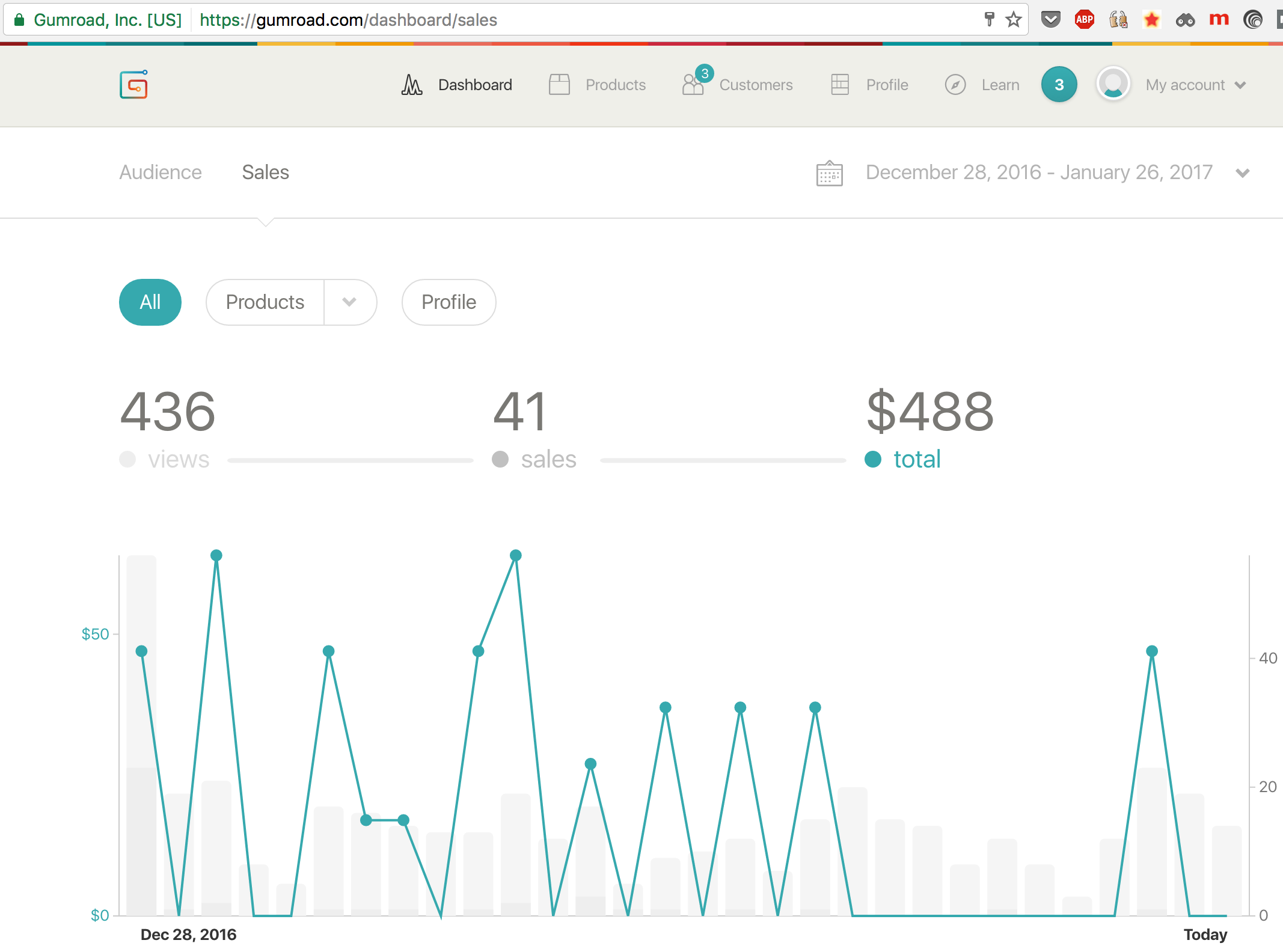Click the account avatar icon
Image resolution: width=1283 pixels, height=952 pixels.
point(1113,84)
